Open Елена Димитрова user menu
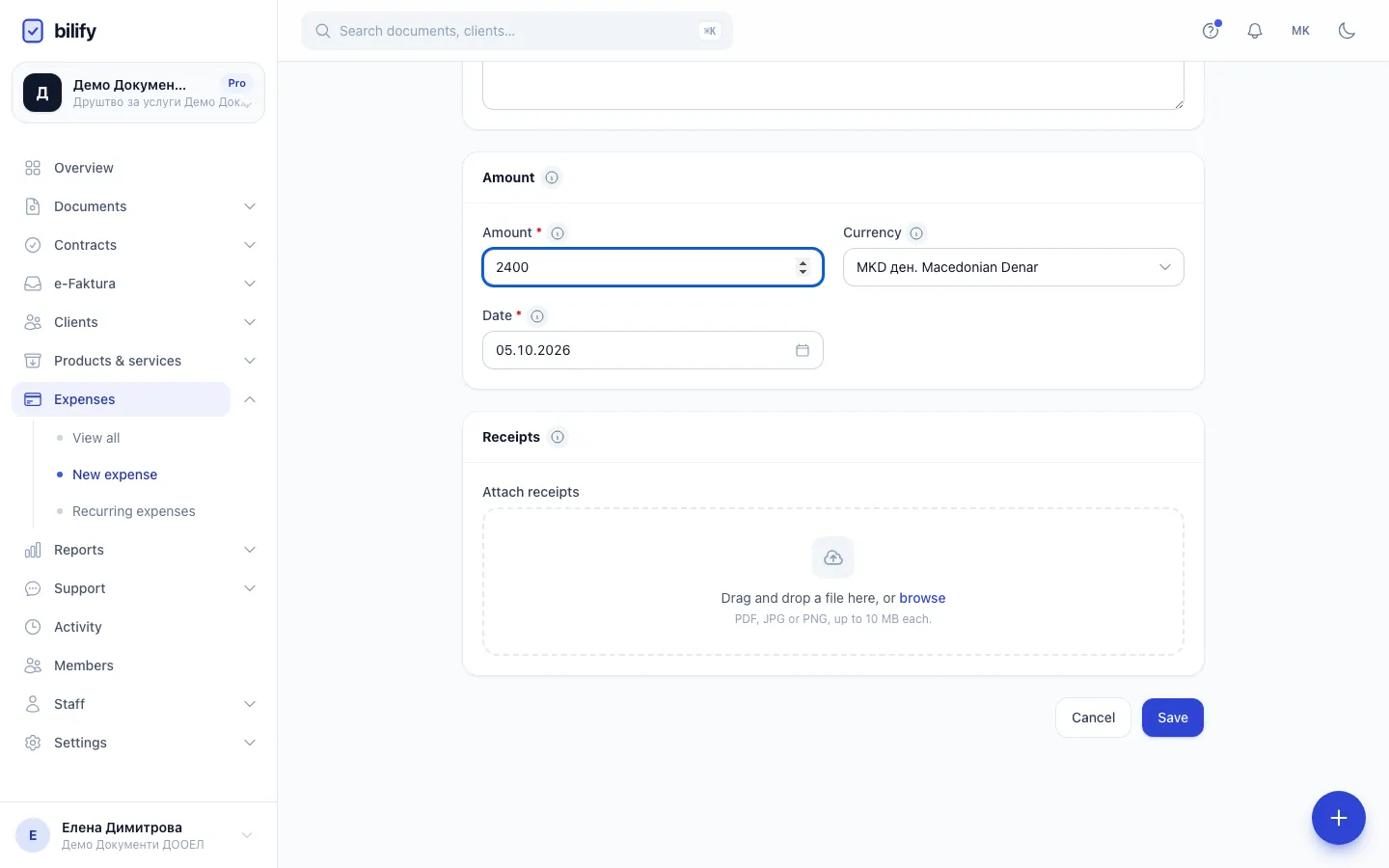 tap(138, 835)
